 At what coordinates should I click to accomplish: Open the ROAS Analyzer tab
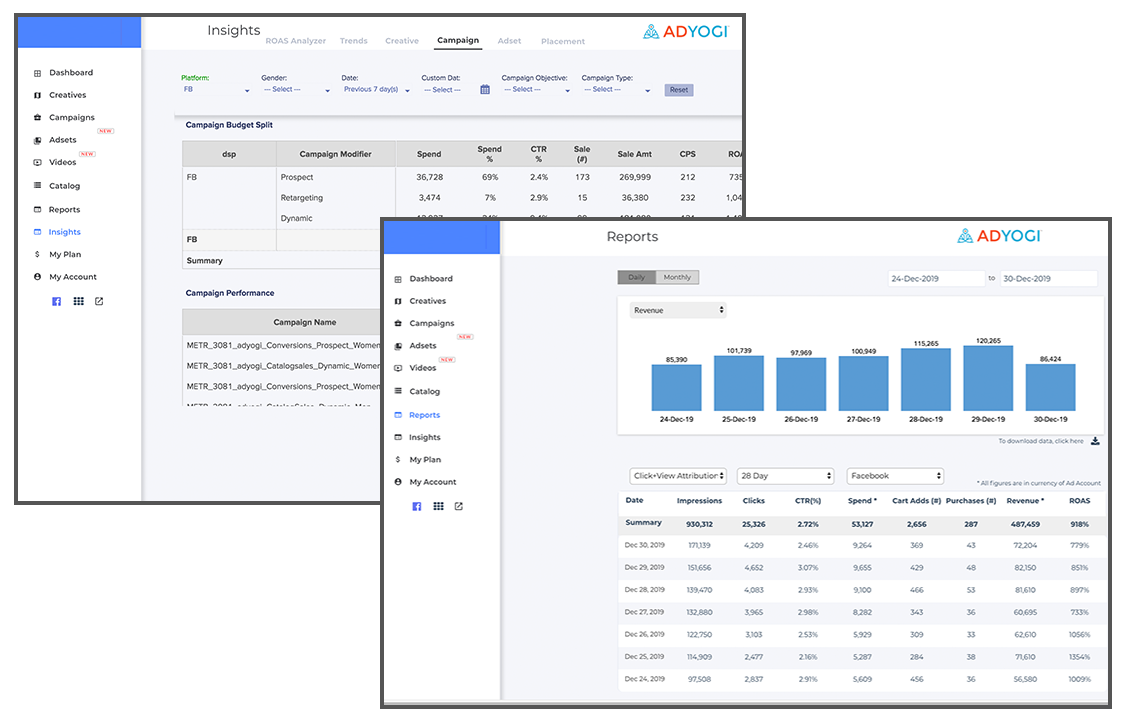tap(296, 41)
